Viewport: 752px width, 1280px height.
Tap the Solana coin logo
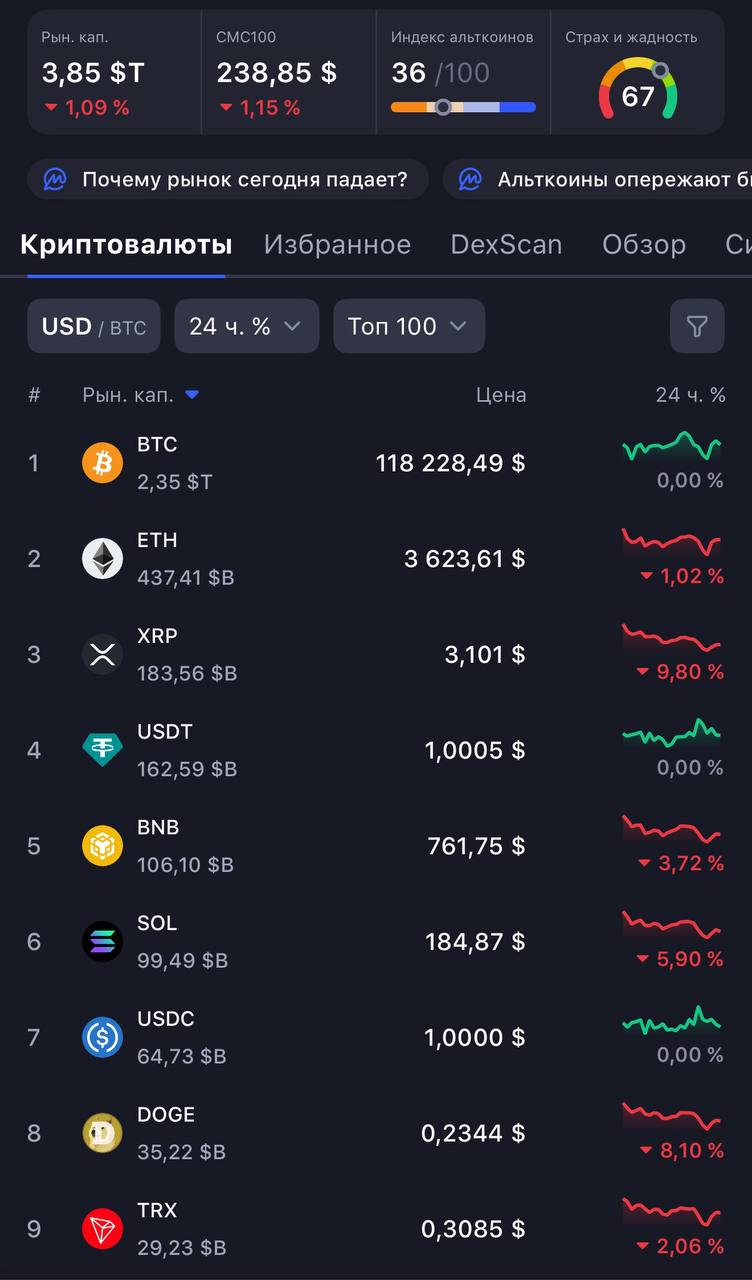102,941
